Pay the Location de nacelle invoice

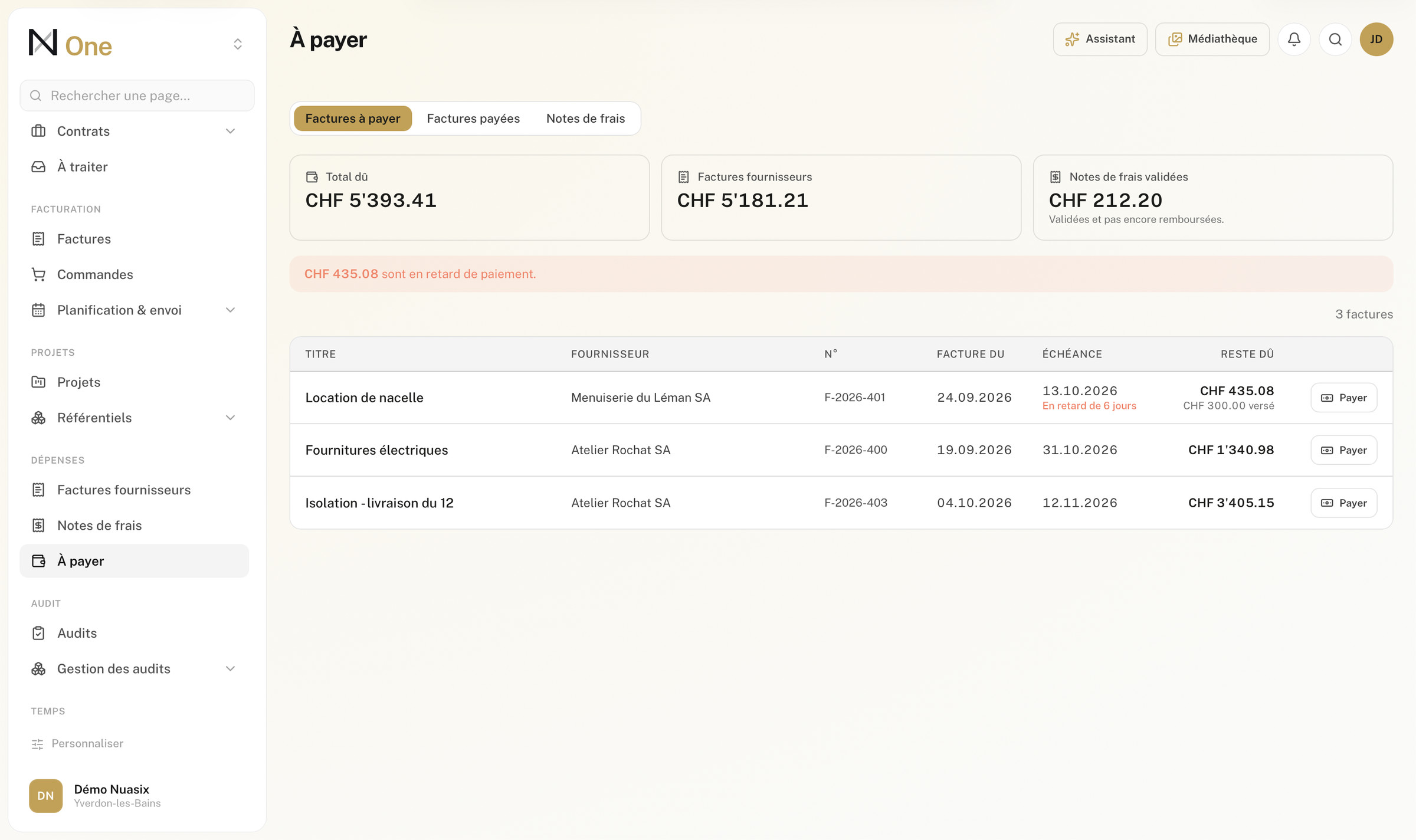click(x=1343, y=398)
